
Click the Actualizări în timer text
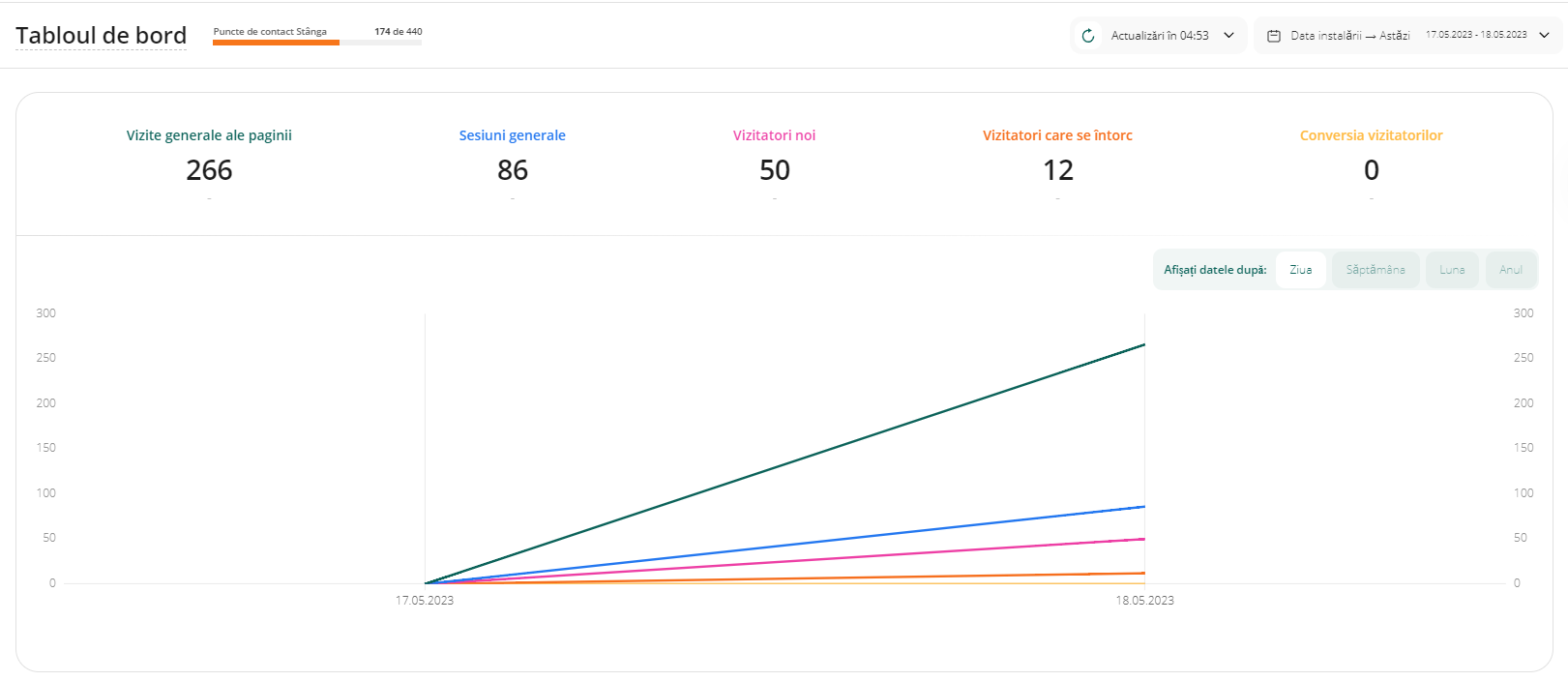(1159, 36)
